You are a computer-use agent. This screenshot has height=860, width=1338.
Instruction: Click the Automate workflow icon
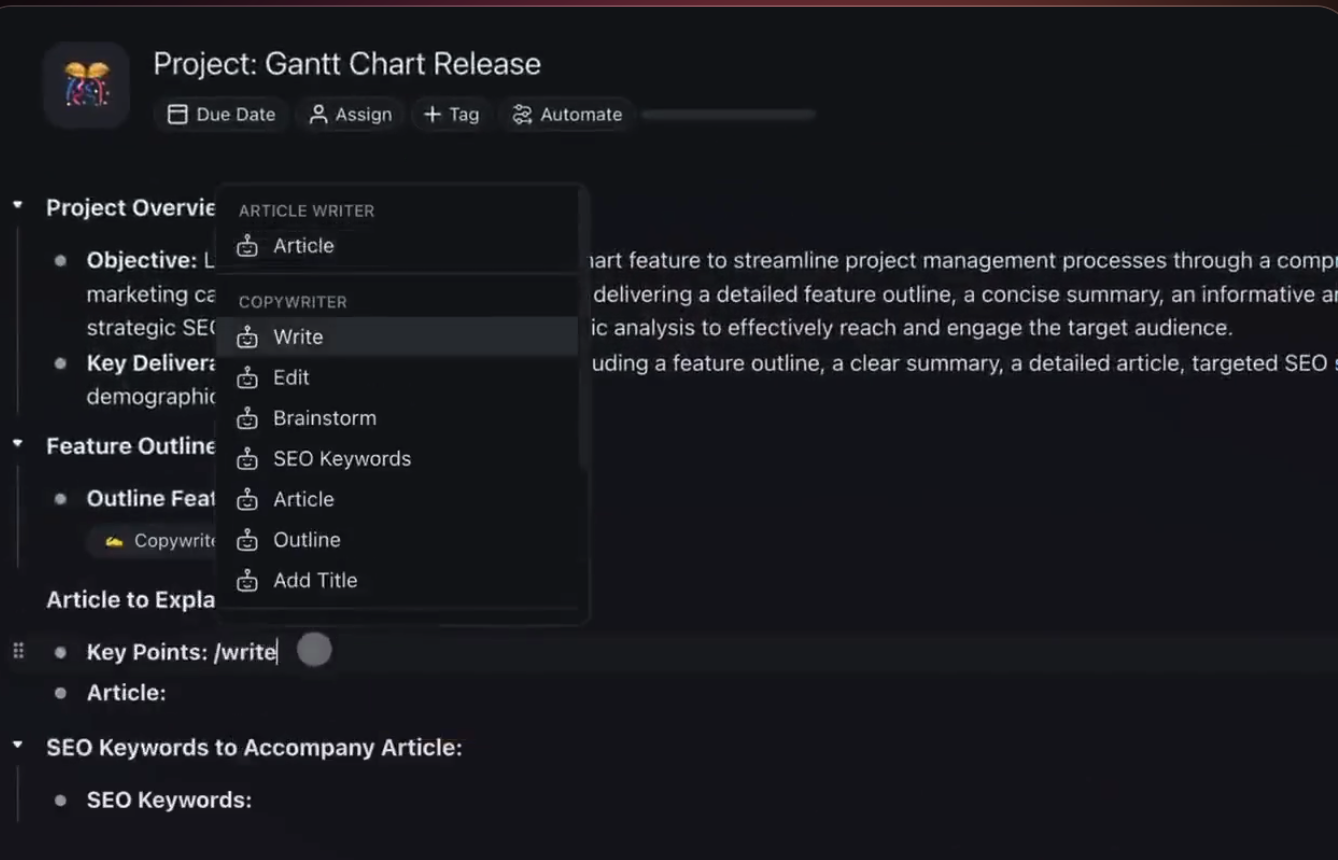[x=522, y=114]
